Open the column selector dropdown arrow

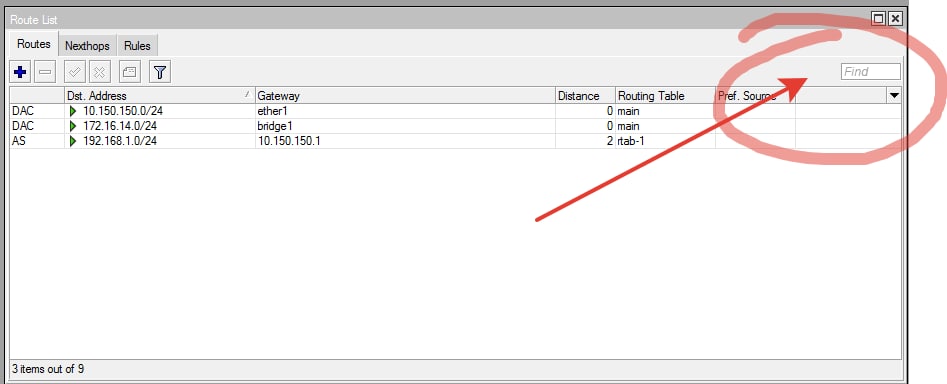click(894, 95)
